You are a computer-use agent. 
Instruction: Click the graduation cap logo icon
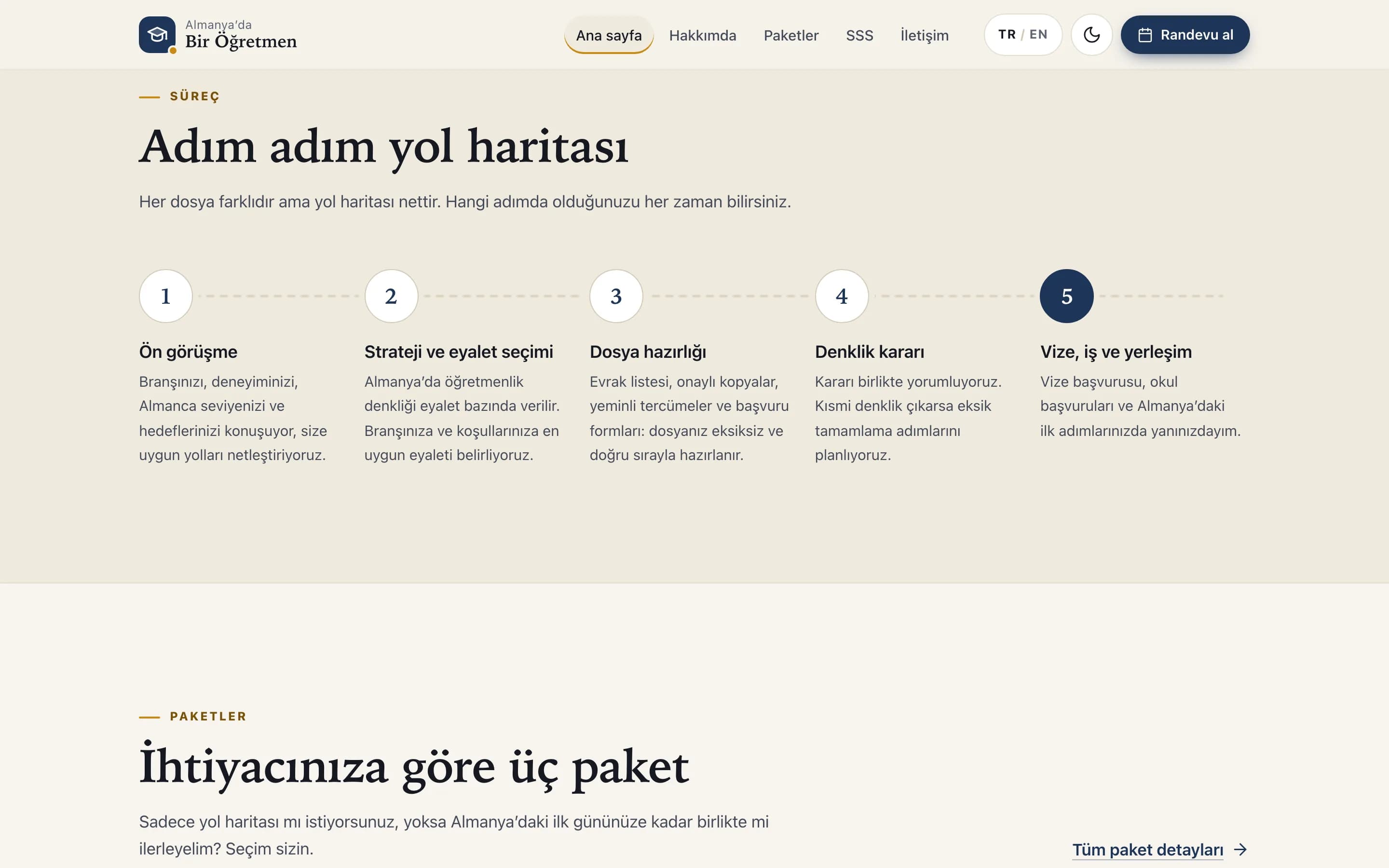(x=157, y=34)
